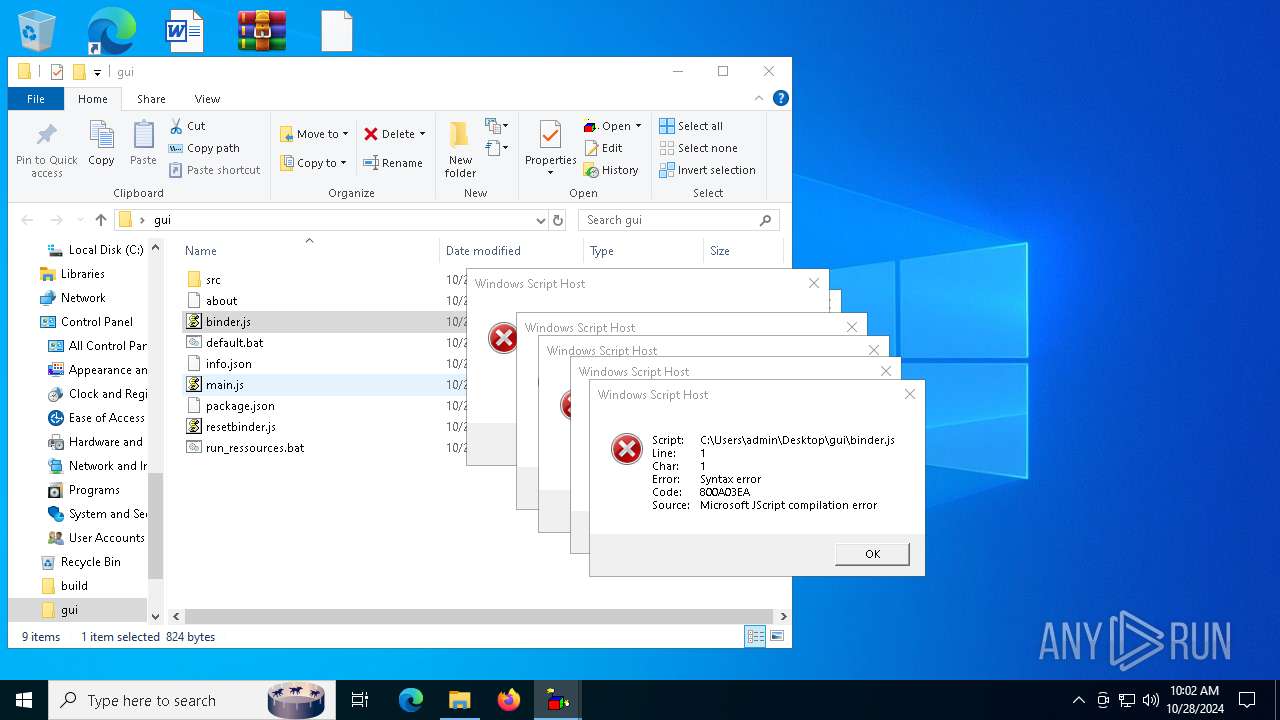Open quick access toolbar customize arrow
Image resolution: width=1280 pixels, height=720 pixels.
pyautogui.click(x=97, y=72)
